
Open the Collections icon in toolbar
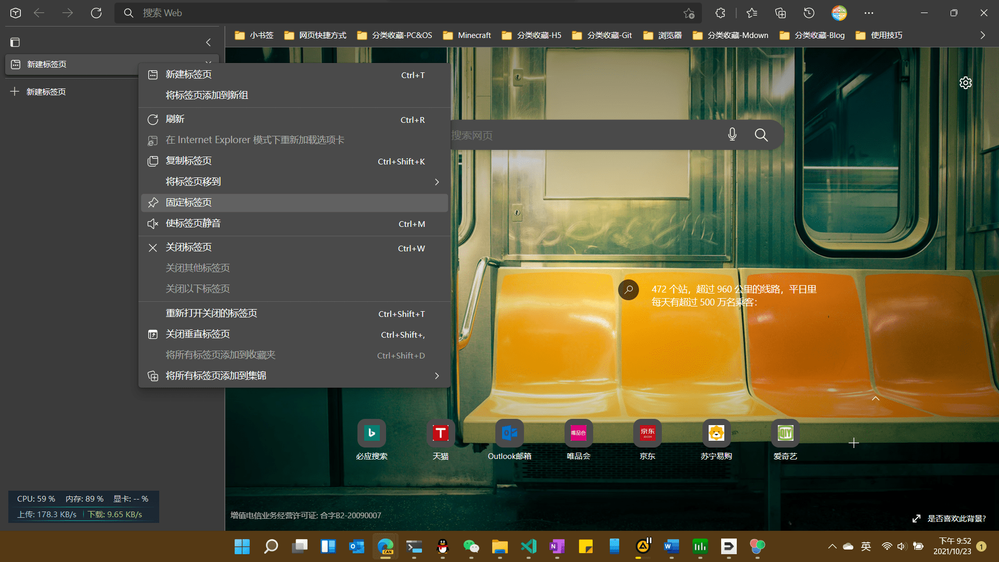tap(780, 13)
